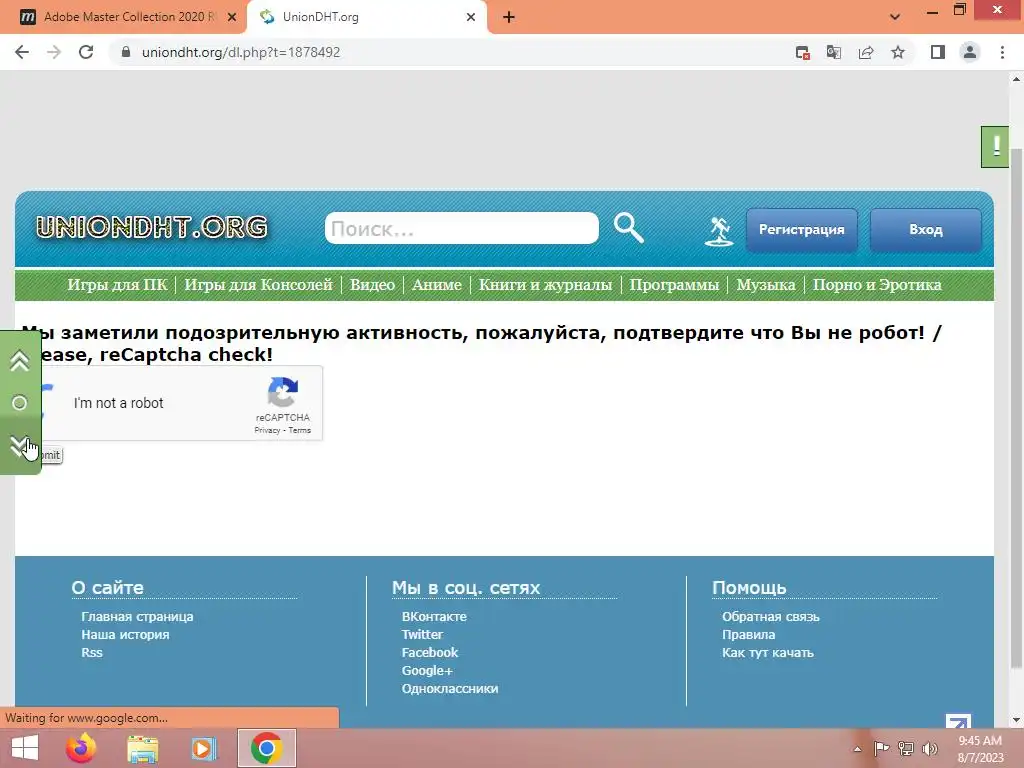Click the running figure icon in header
The height and width of the screenshot is (768, 1024).
(x=718, y=231)
